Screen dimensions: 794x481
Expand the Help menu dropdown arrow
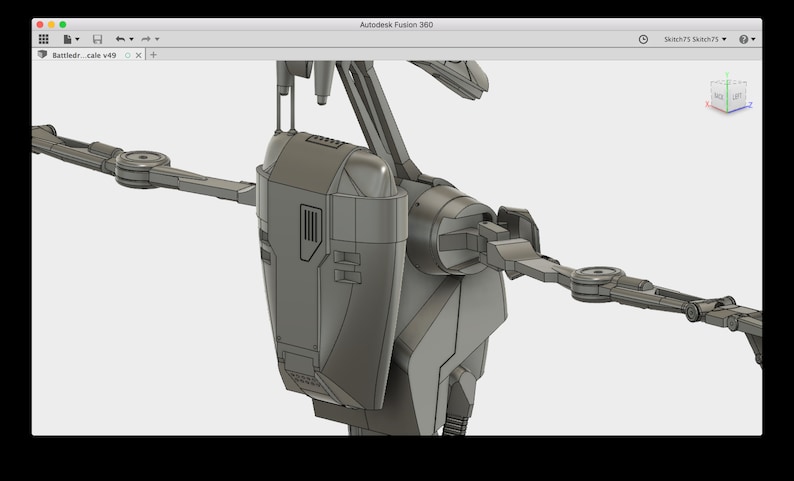(x=753, y=39)
